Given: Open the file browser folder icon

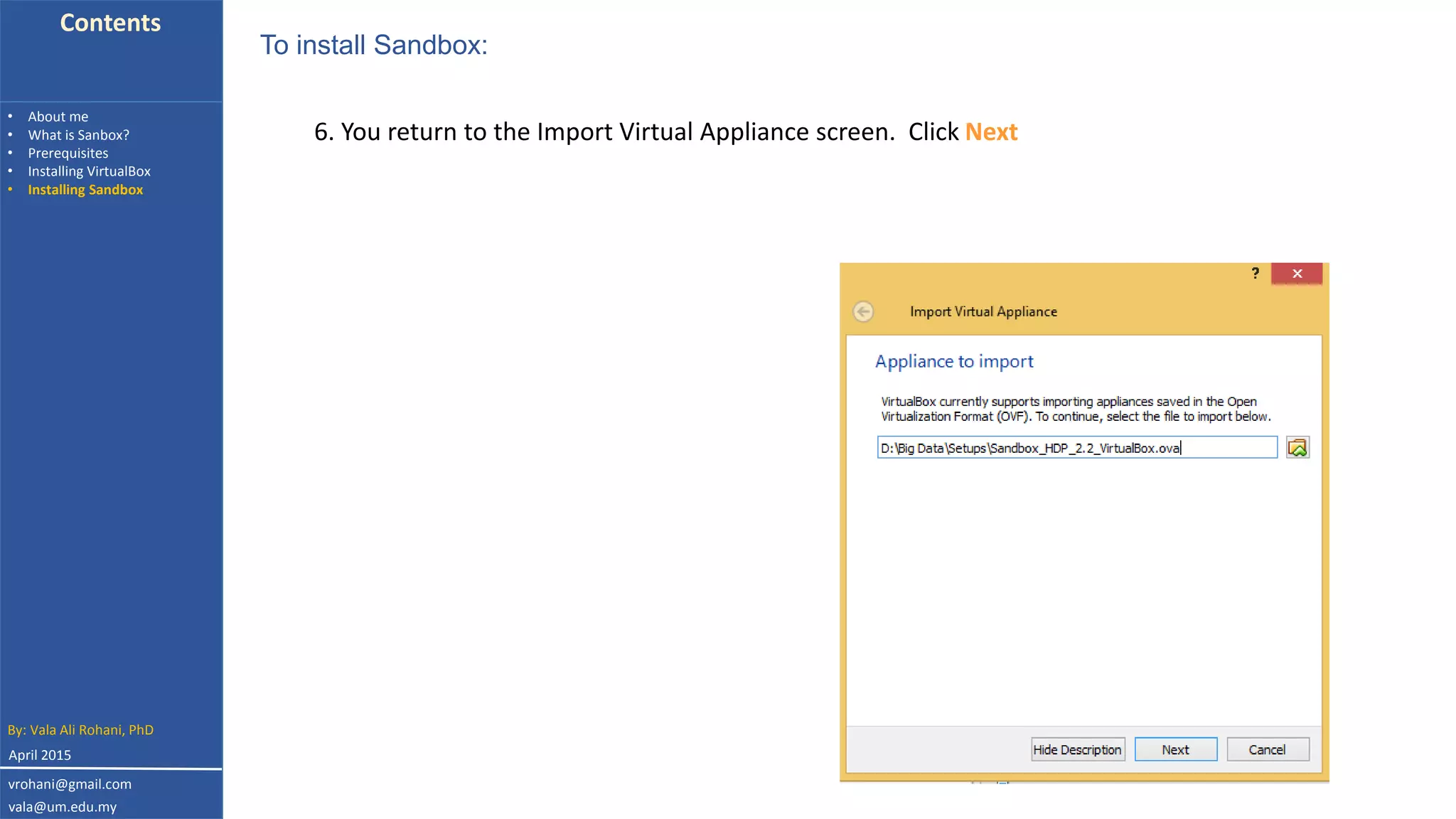Looking at the screenshot, I should click(x=1297, y=448).
